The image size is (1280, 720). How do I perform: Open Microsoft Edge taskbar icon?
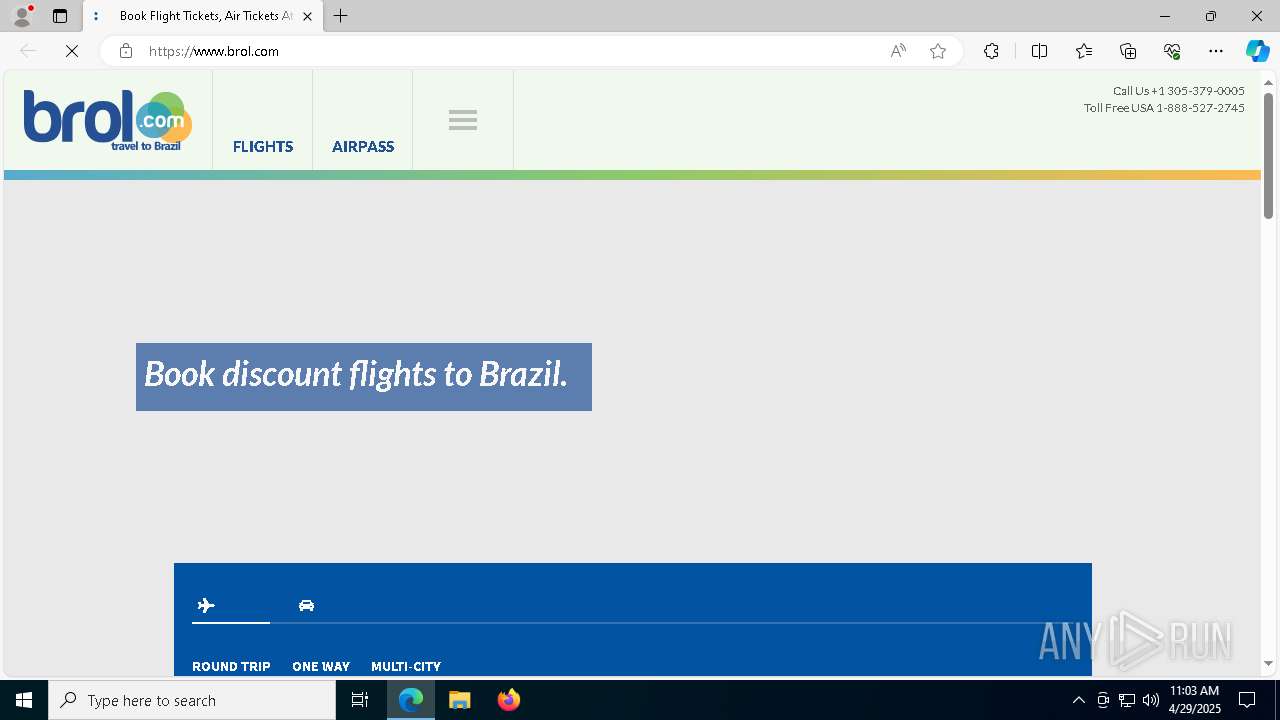tap(411, 700)
